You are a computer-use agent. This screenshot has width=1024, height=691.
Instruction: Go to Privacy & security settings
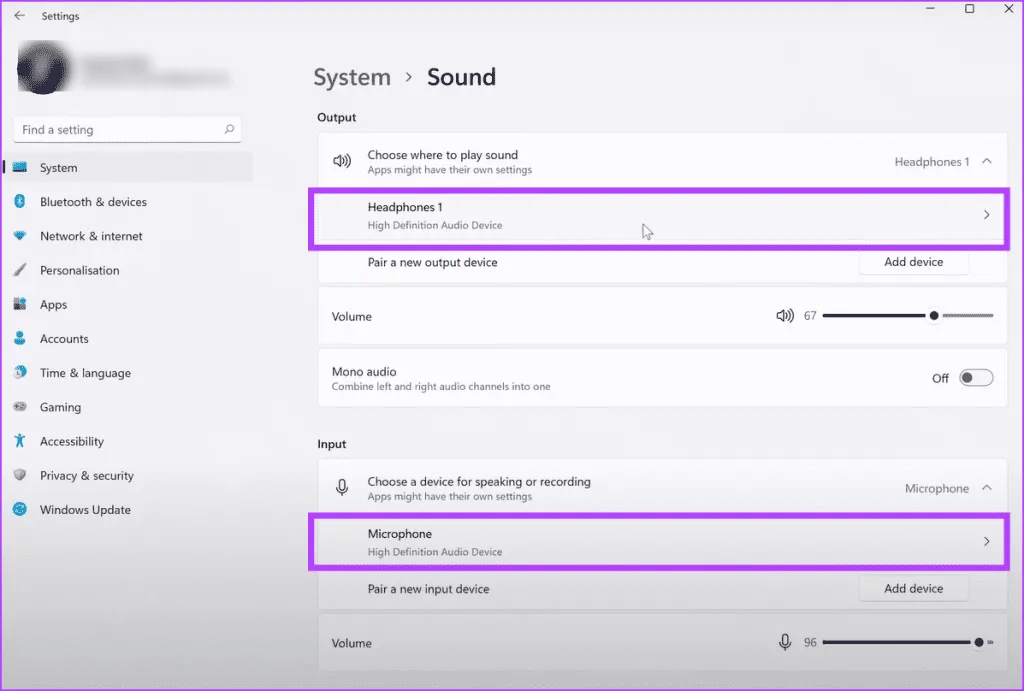86,476
